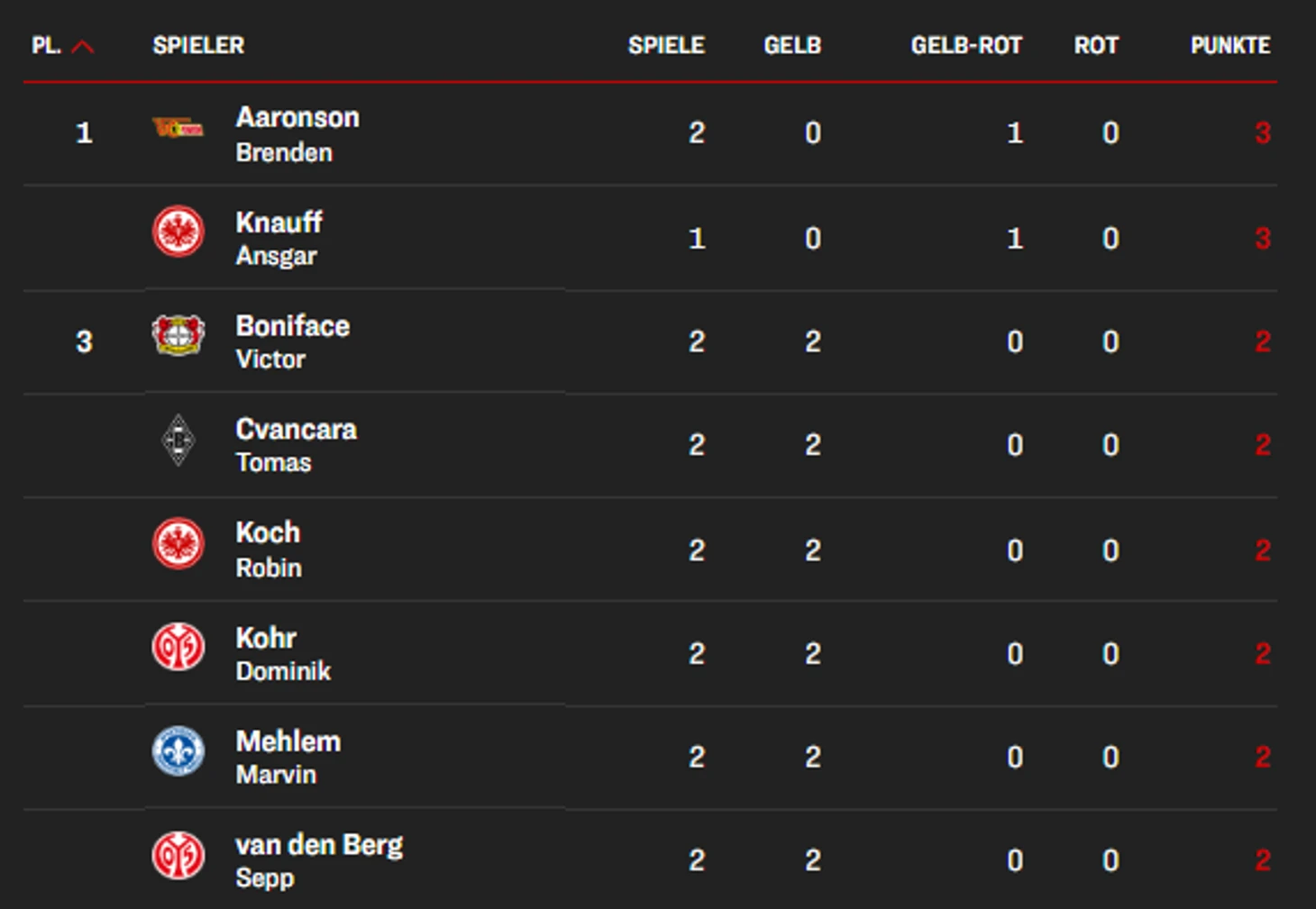1316x909 pixels.
Task: Click Mainz 05 crest beside van den Berg
Action: 178,855
